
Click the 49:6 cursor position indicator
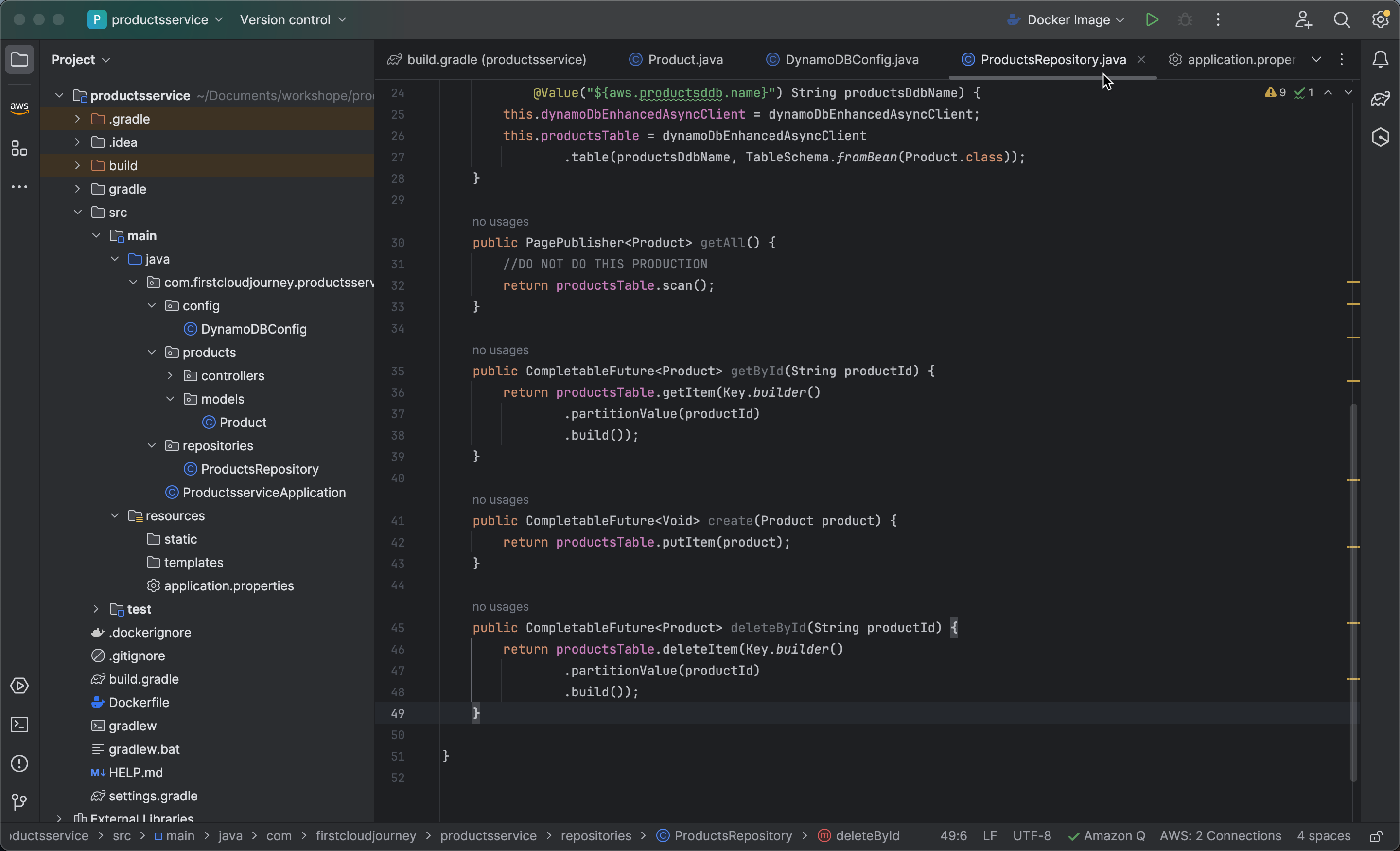click(x=953, y=836)
